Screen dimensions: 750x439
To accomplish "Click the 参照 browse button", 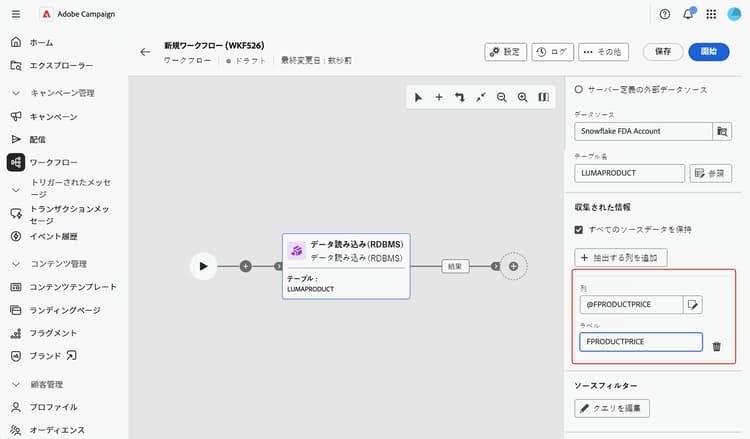I will [710, 173].
